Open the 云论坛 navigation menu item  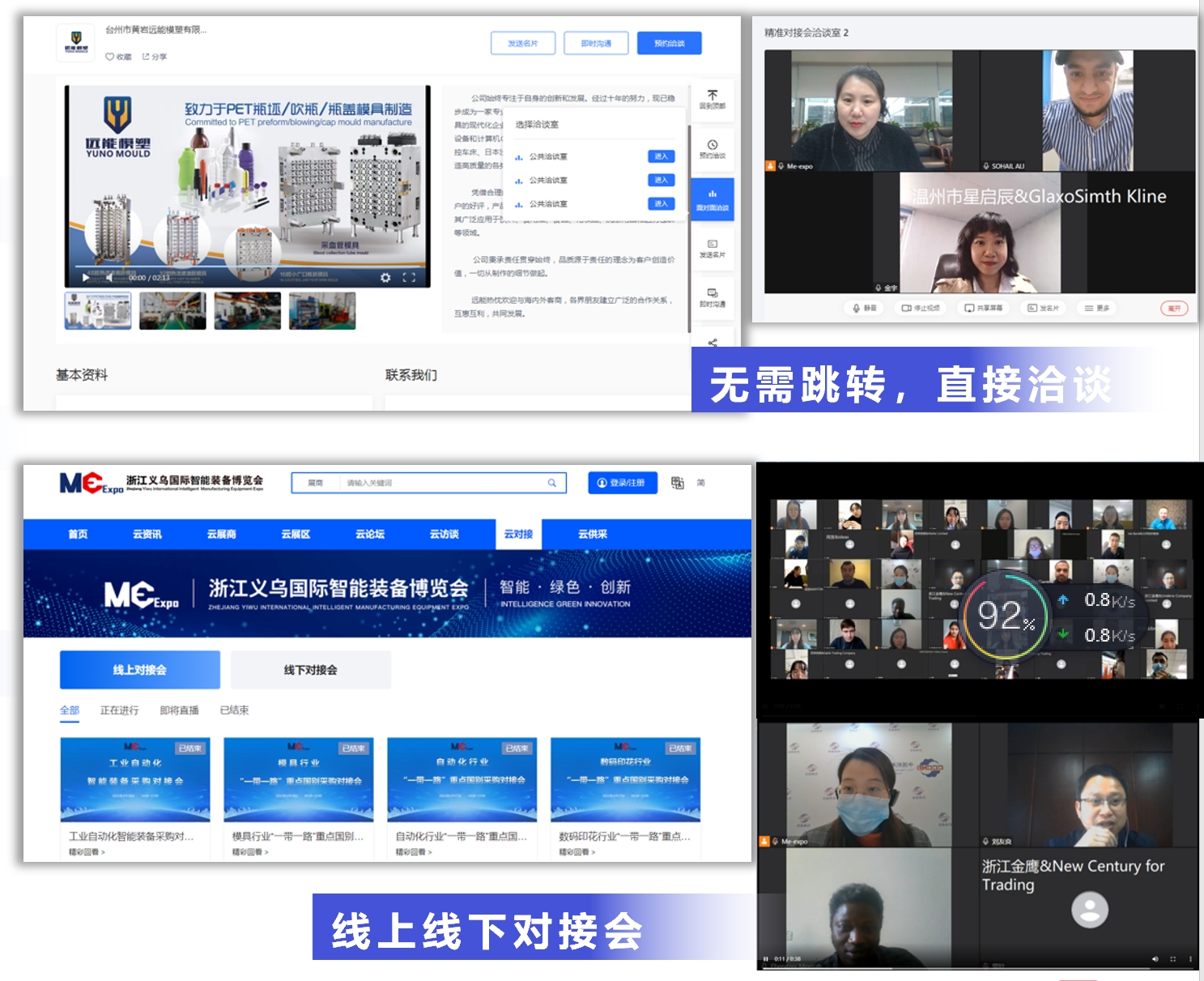tap(370, 535)
